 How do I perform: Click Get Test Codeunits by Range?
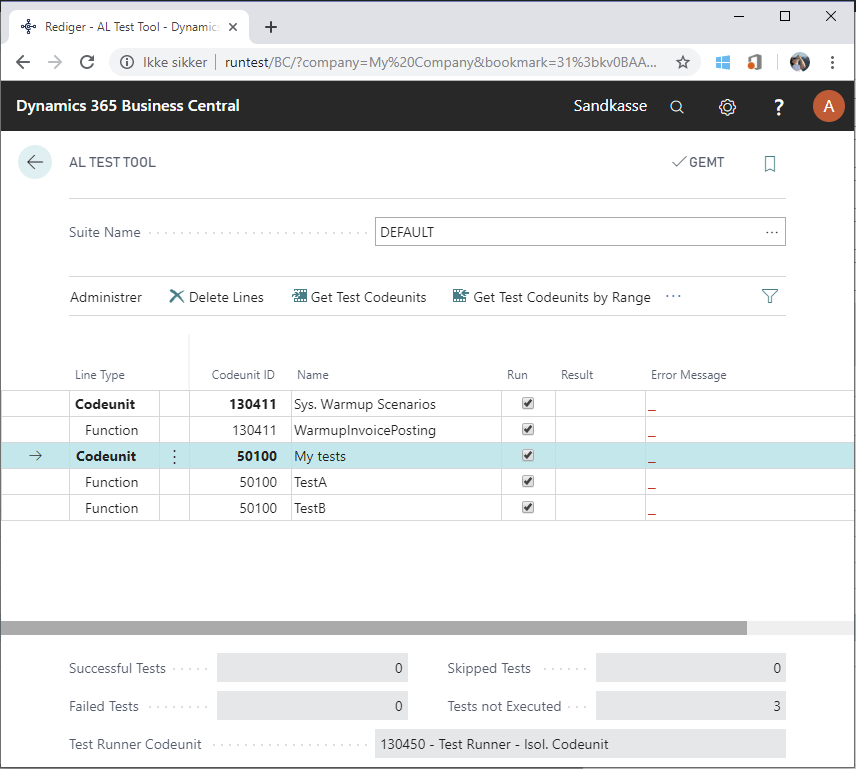551,297
